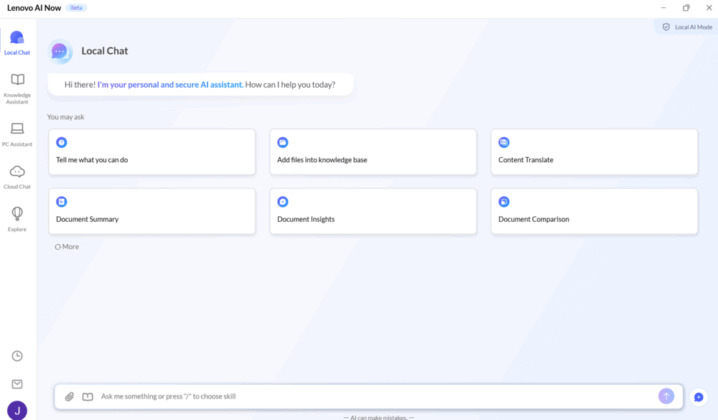Click the Ask me something input field
This screenshot has width=718, height=420.
[375, 396]
